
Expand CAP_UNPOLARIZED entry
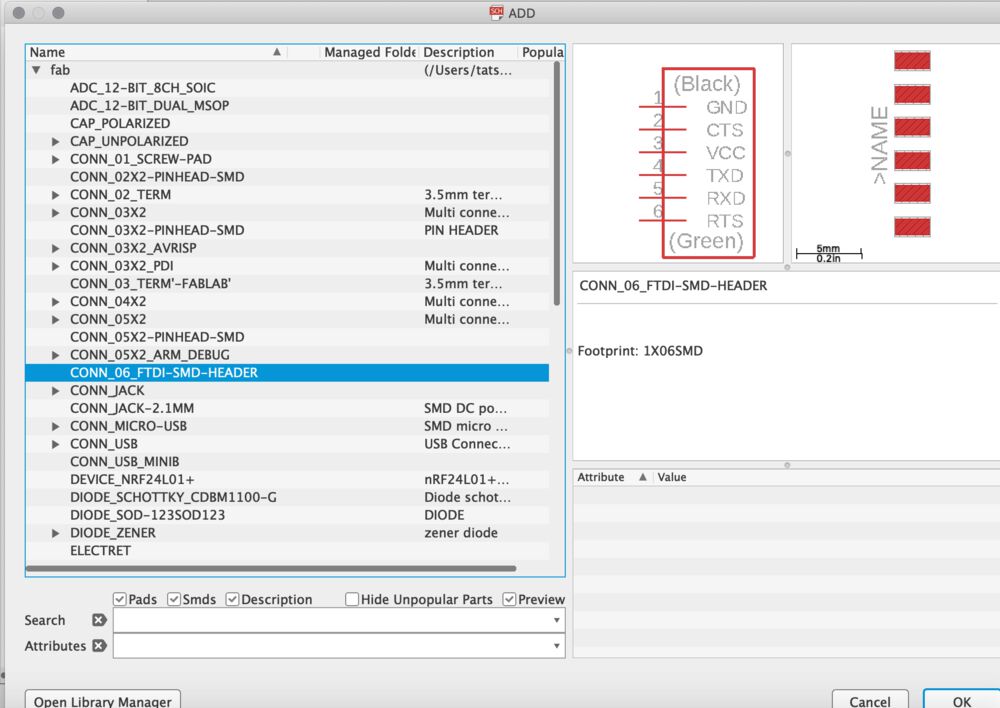pyautogui.click(x=55, y=142)
